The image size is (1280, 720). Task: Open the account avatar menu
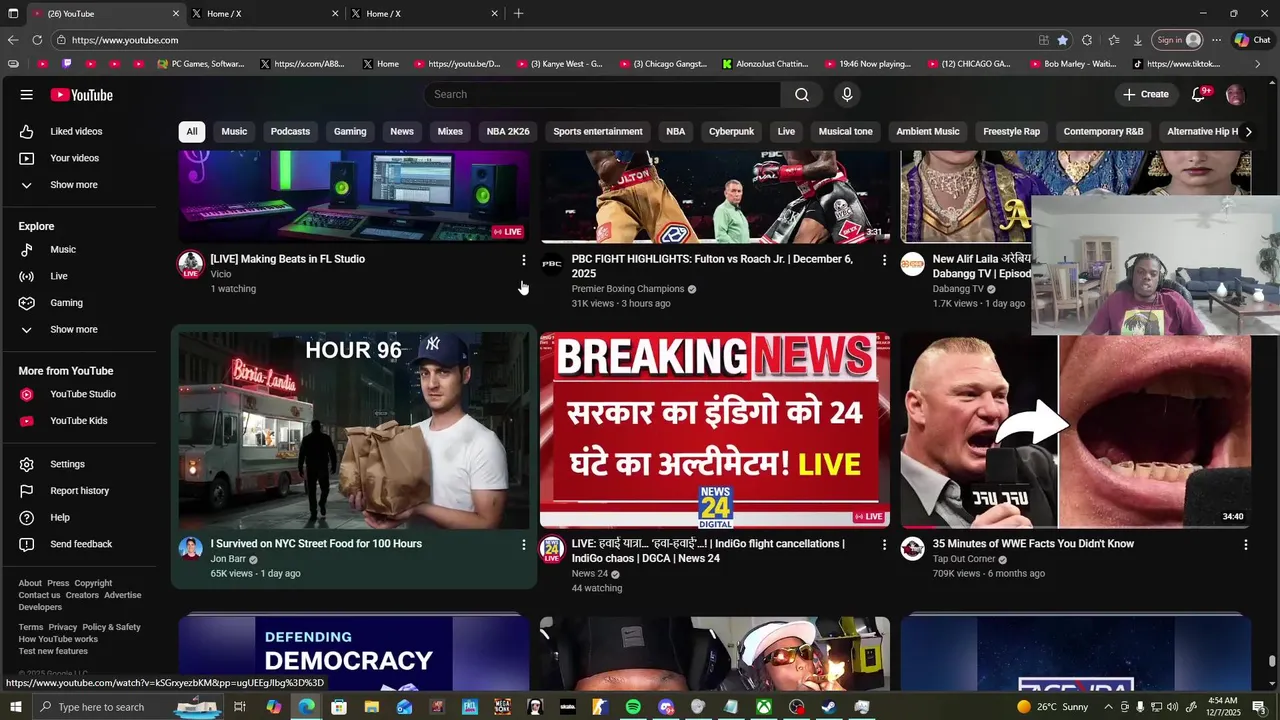[x=1235, y=95]
